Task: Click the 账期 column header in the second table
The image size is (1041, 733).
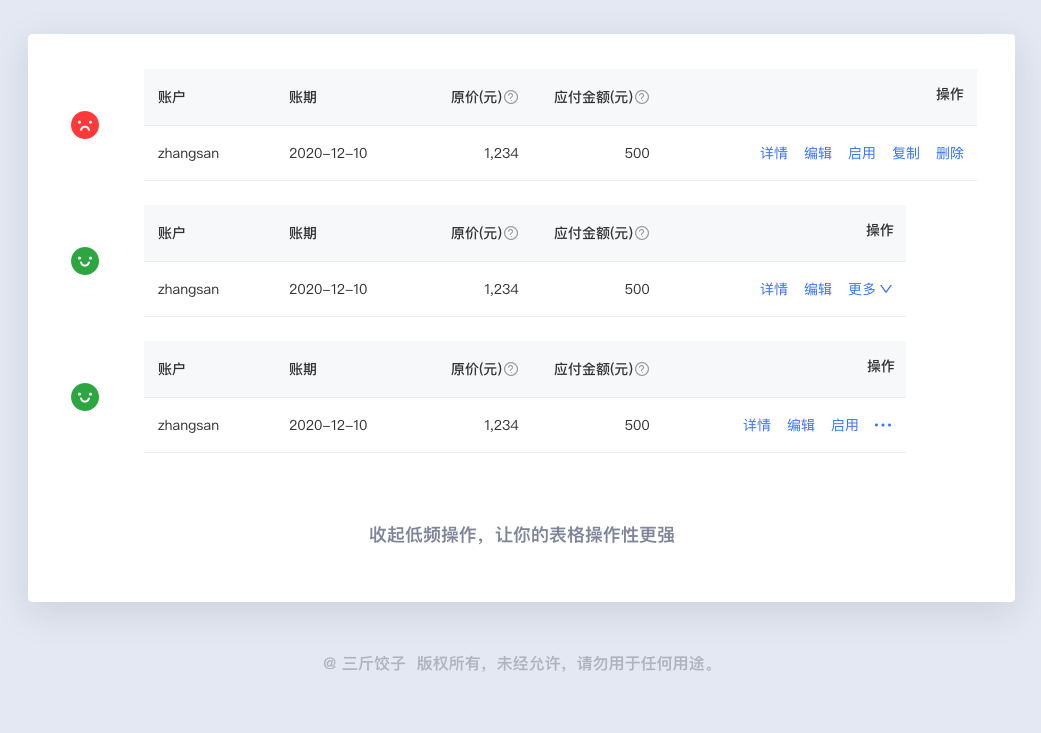Action: 303,234
